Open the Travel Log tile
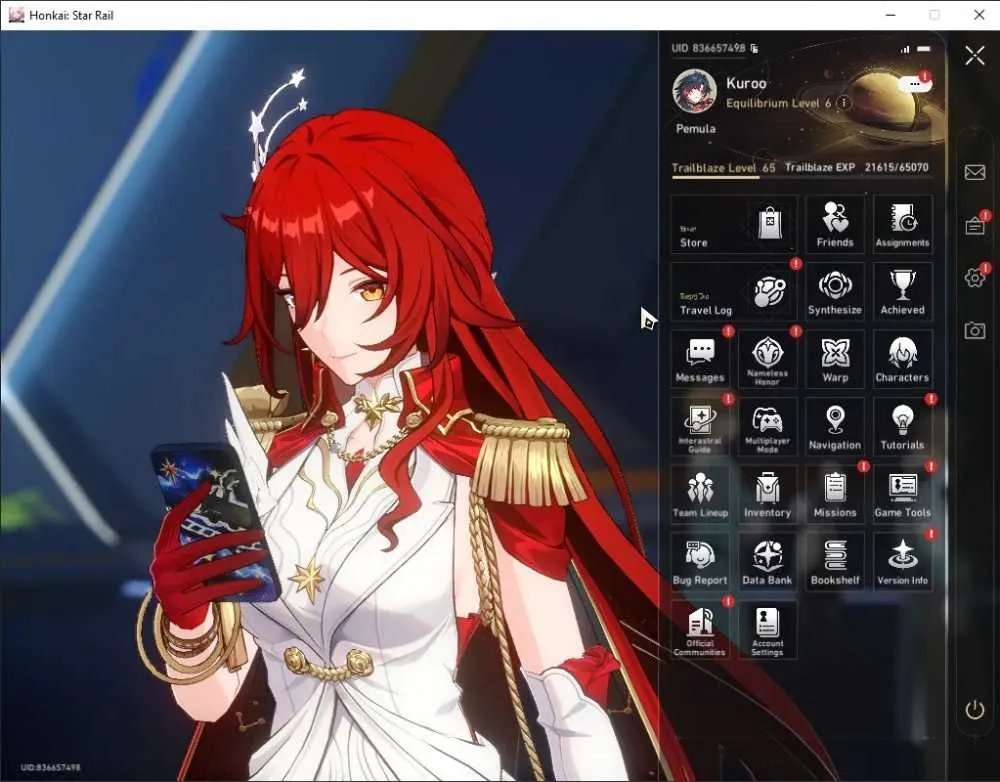 (x=733, y=292)
